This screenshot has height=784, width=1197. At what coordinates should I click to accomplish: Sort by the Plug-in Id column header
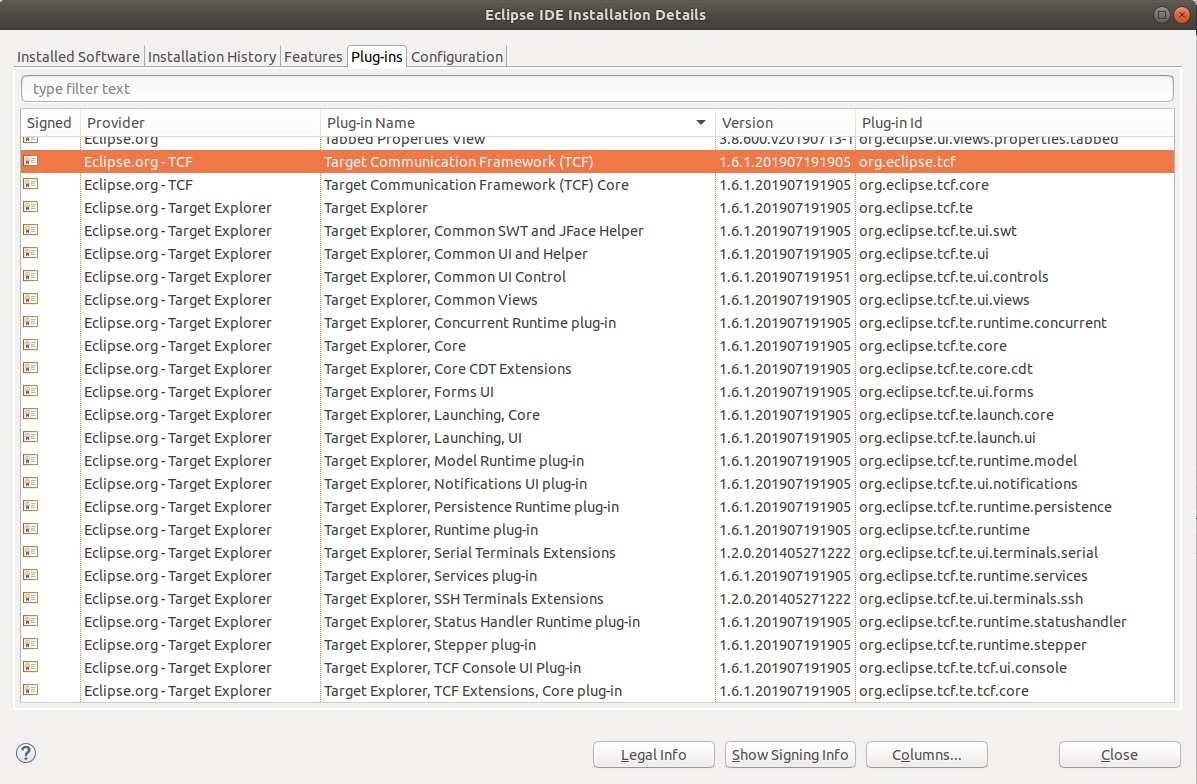1015,123
